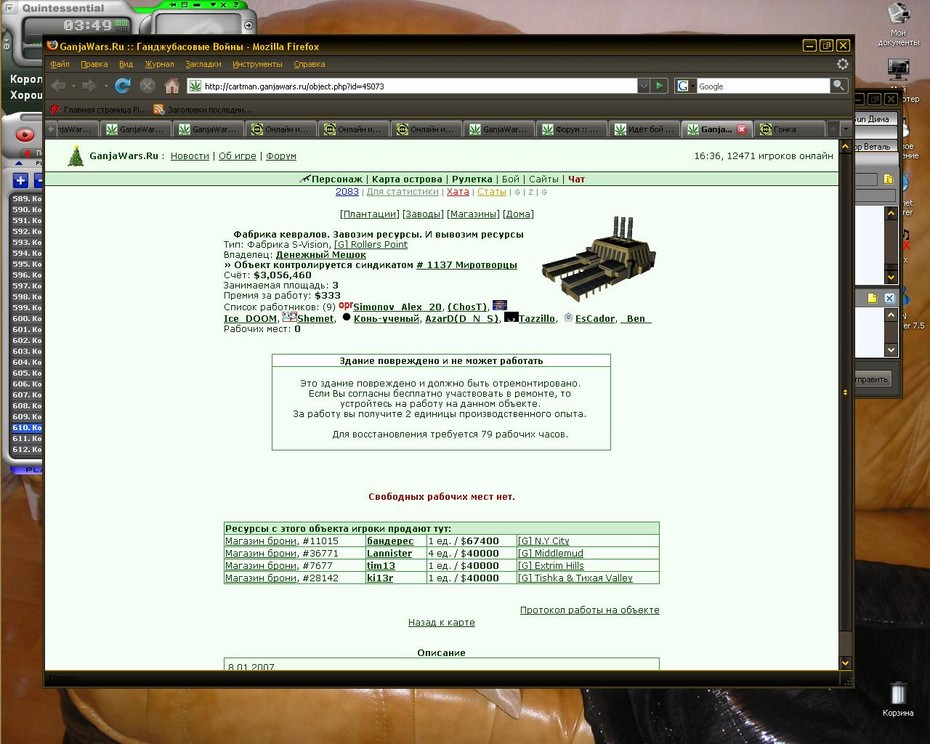Click the search magnifier icon
The height and width of the screenshot is (744, 930).
click(x=839, y=86)
